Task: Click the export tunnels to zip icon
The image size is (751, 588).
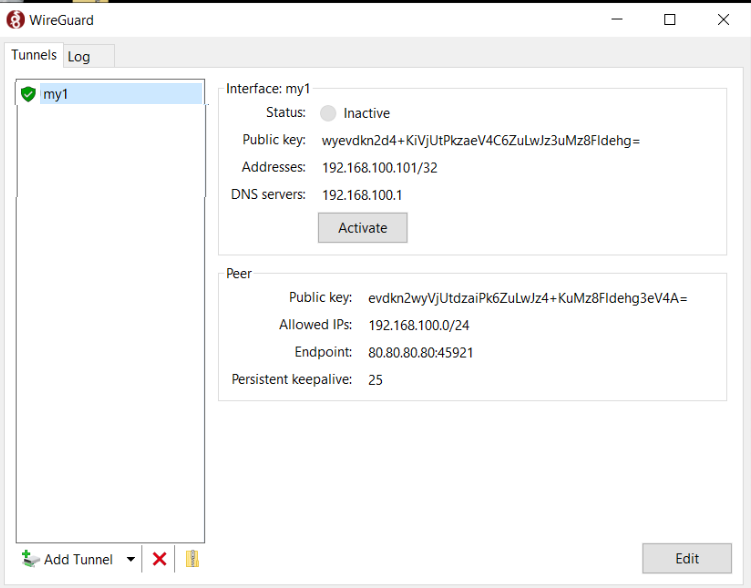Action: (192, 558)
